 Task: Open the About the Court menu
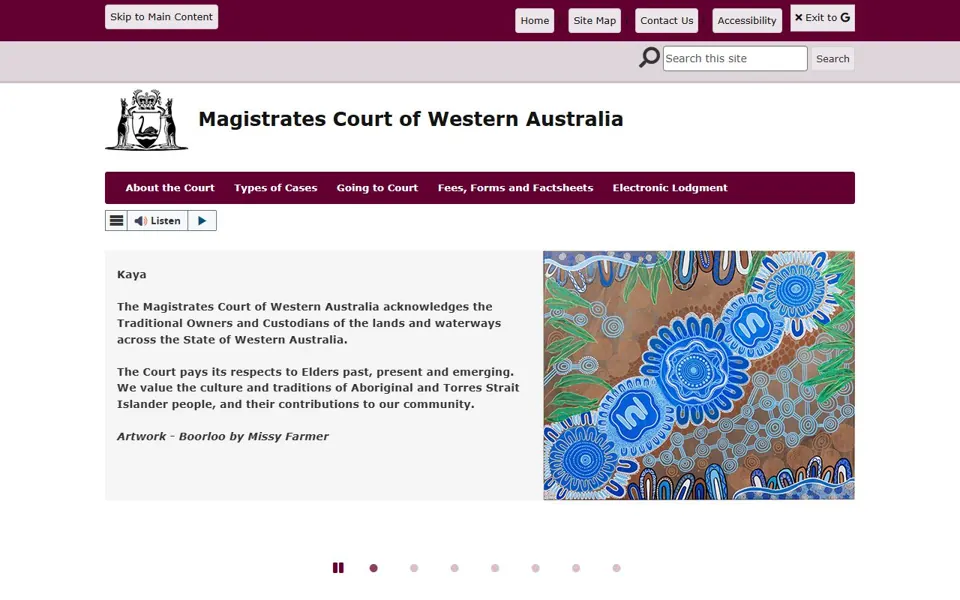coord(170,188)
